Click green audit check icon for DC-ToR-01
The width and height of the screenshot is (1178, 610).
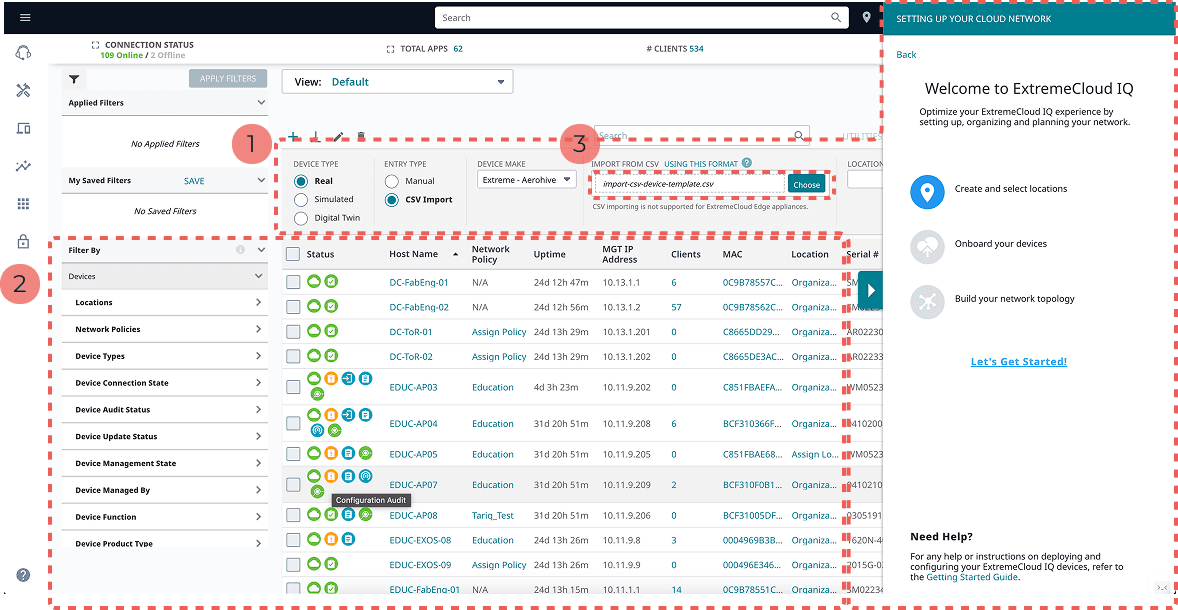(x=331, y=331)
